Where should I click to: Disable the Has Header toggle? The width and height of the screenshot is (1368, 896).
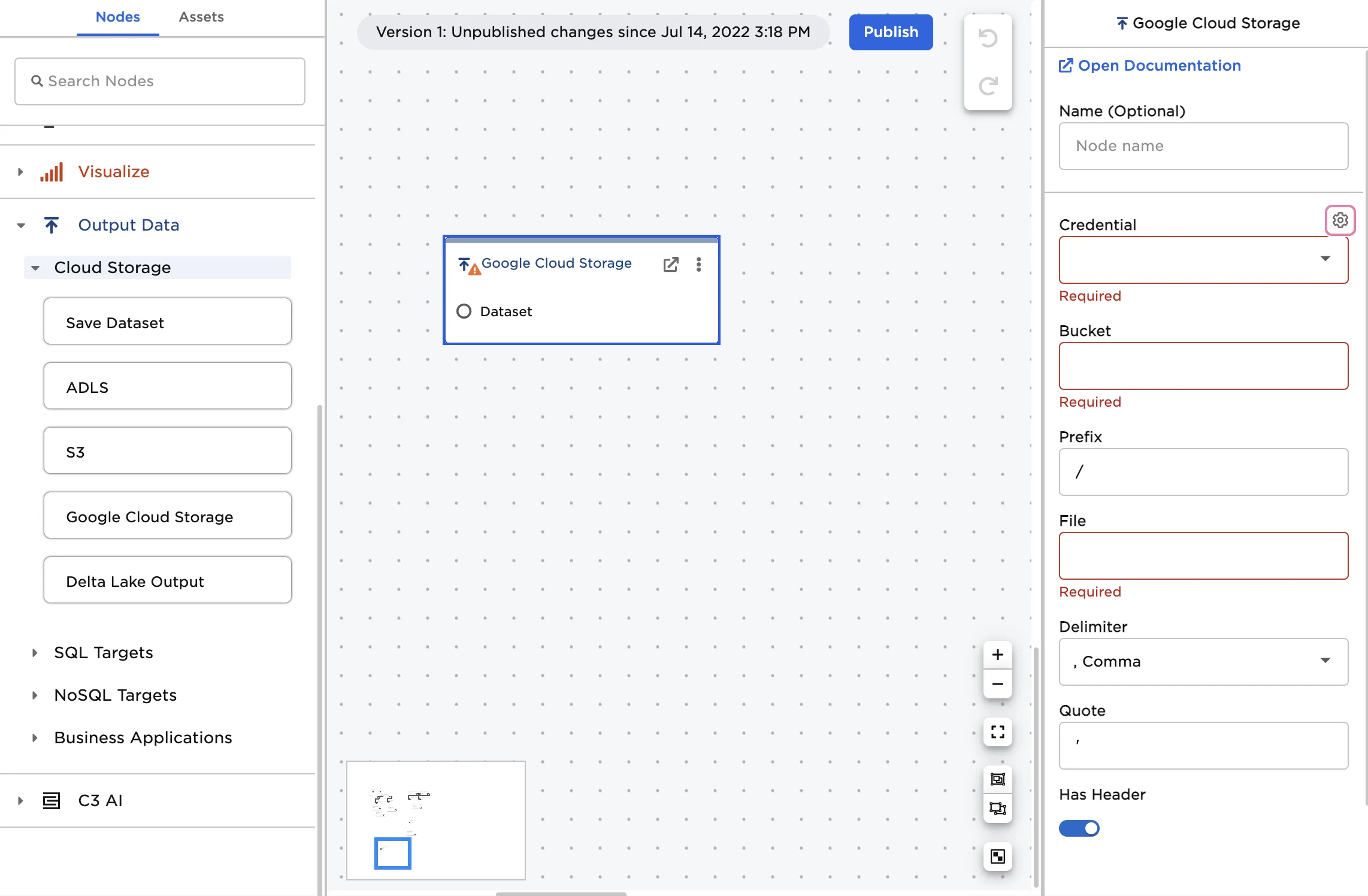coord(1079,828)
